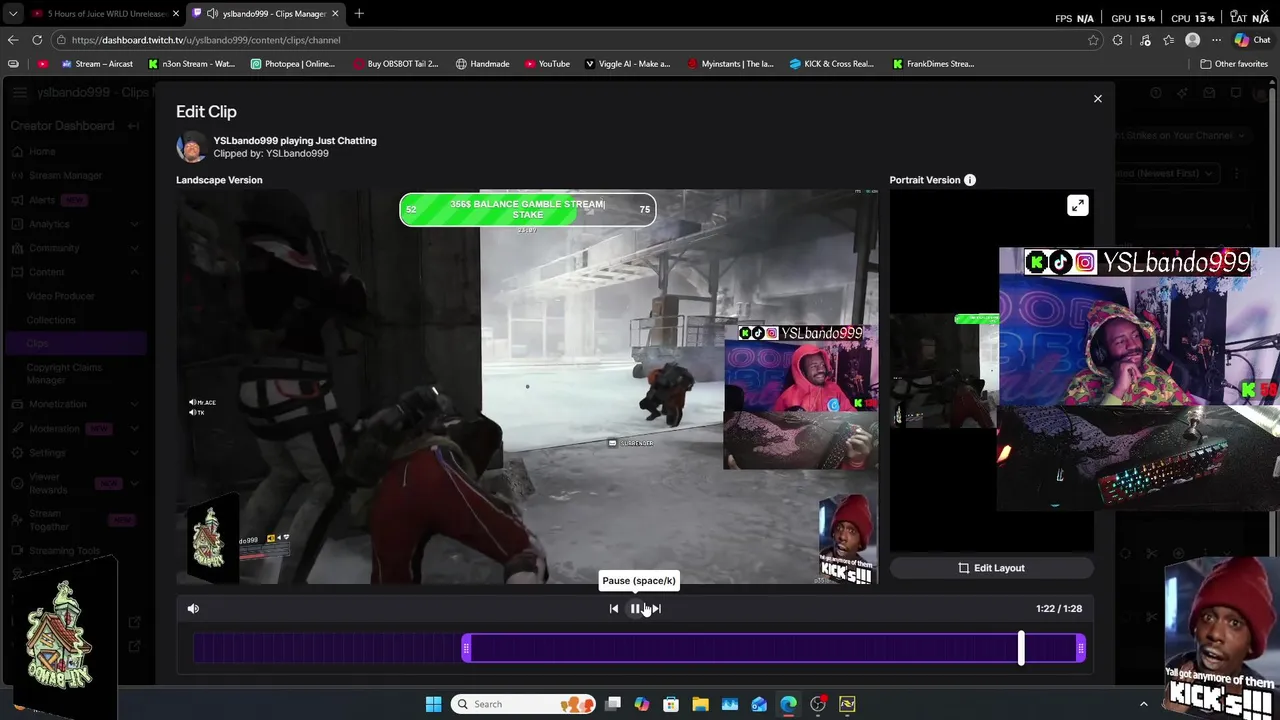Show hidden system tray icons chevron
Viewport: 1280px width, 720px height.
click(x=1144, y=704)
